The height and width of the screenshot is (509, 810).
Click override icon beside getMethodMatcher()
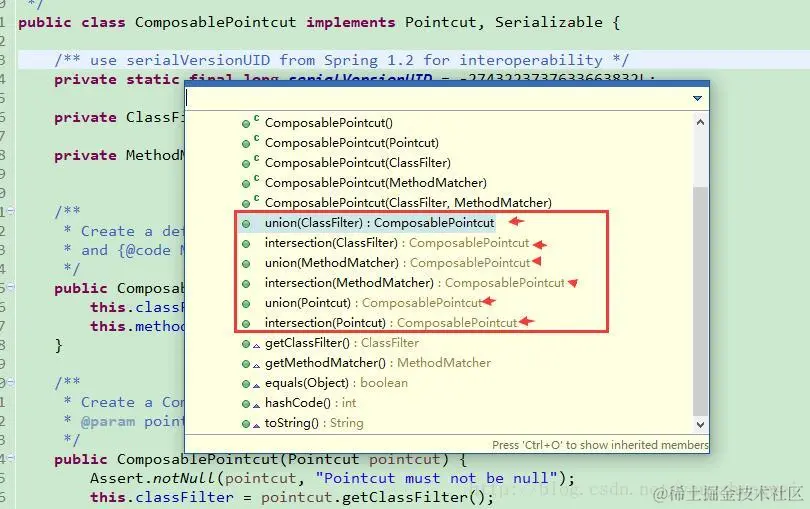(256, 366)
